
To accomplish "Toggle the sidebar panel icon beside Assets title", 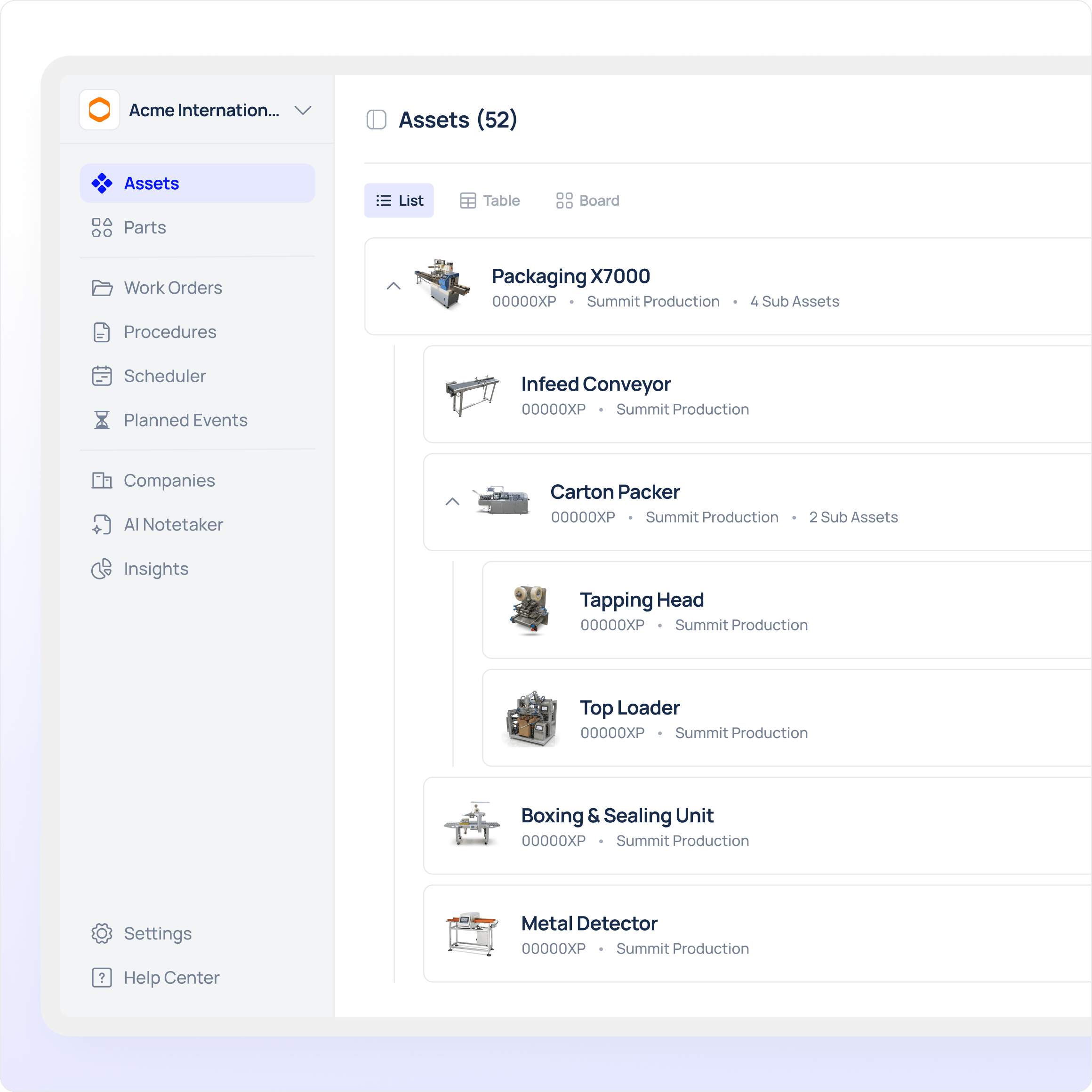I will click(x=376, y=120).
